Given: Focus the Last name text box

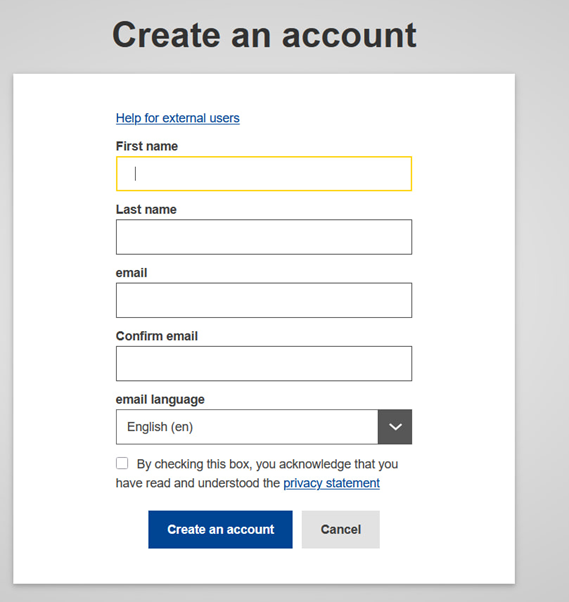Looking at the screenshot, I should (264, 237).
